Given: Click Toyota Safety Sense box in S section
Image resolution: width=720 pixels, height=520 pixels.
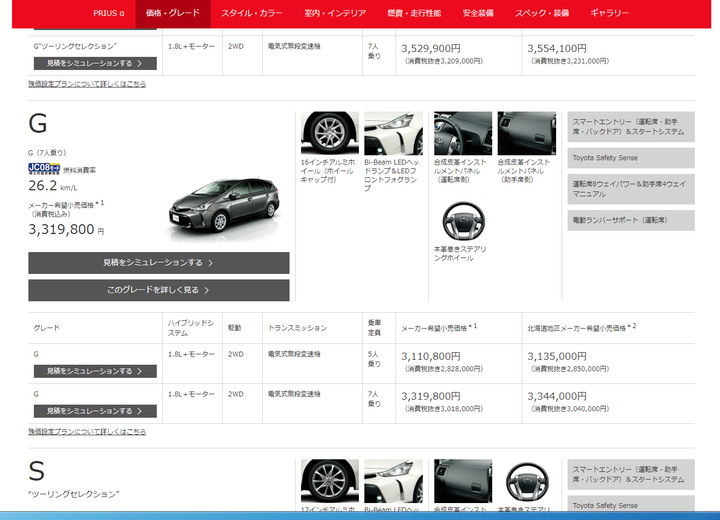Looking at the screenshot, I should coord(631,504).
